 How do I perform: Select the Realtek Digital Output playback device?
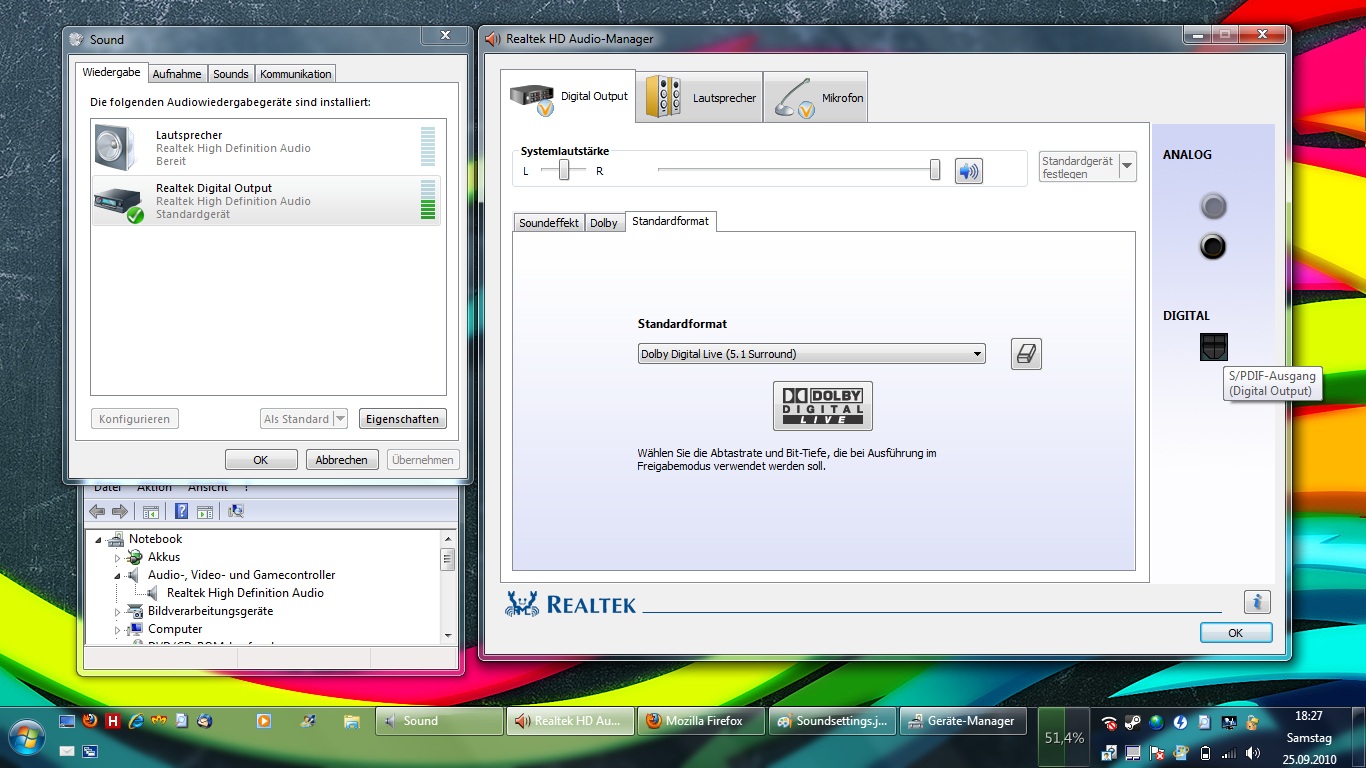pyautogui.click(x=267, y=201)
